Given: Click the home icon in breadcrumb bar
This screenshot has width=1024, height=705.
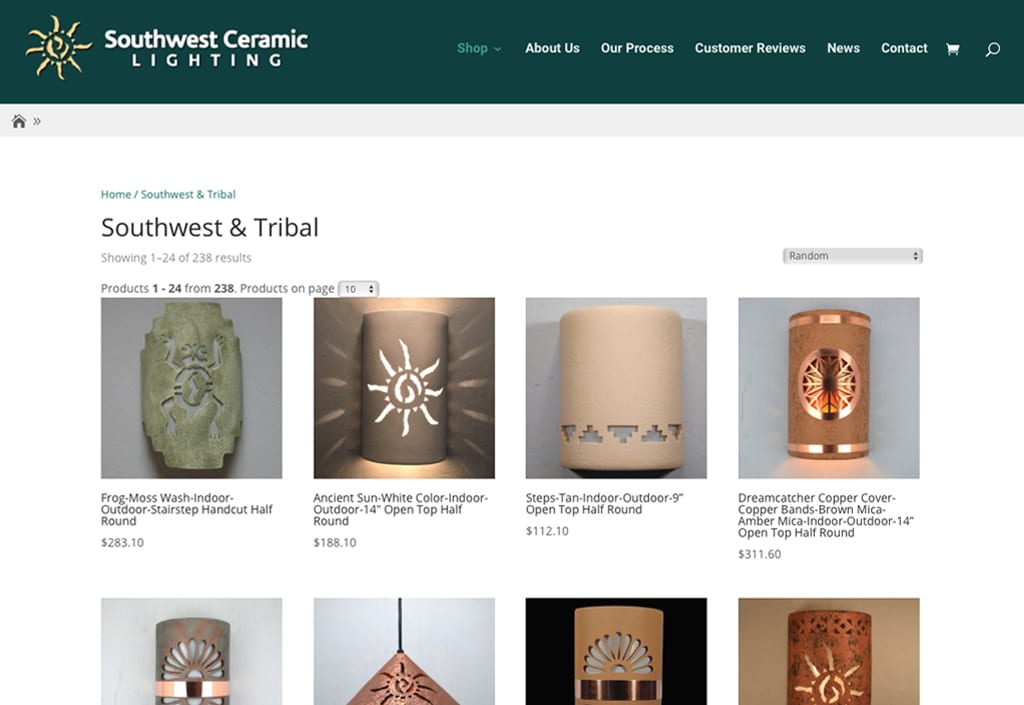Looking at the screenshot, I should click(x=19, y=121).
